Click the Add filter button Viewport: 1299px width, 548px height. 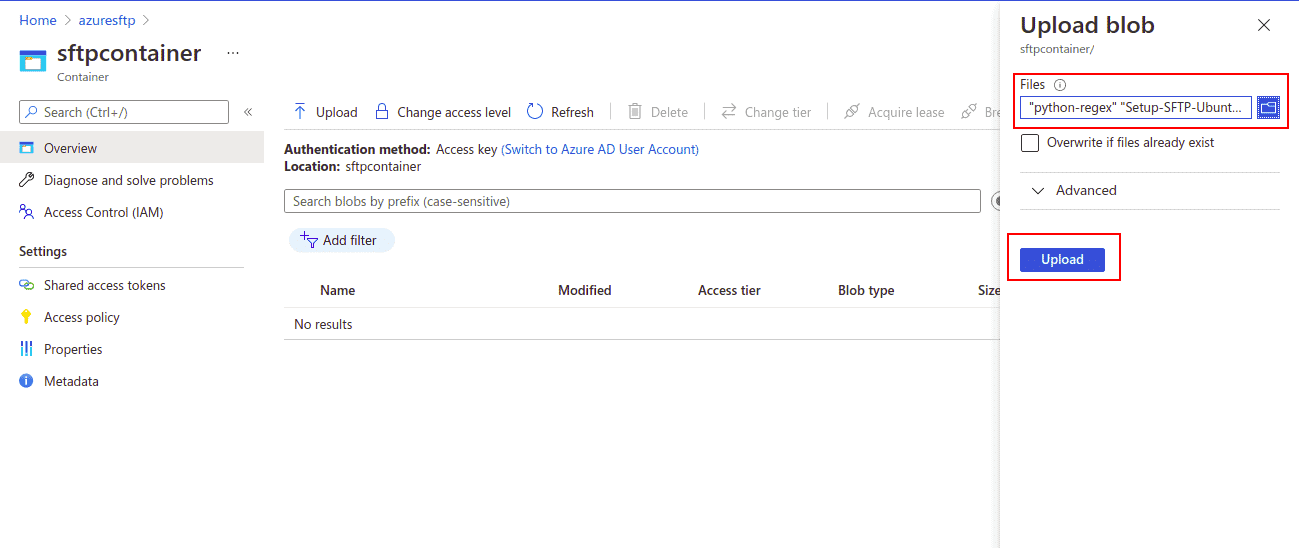click(341, 240)
